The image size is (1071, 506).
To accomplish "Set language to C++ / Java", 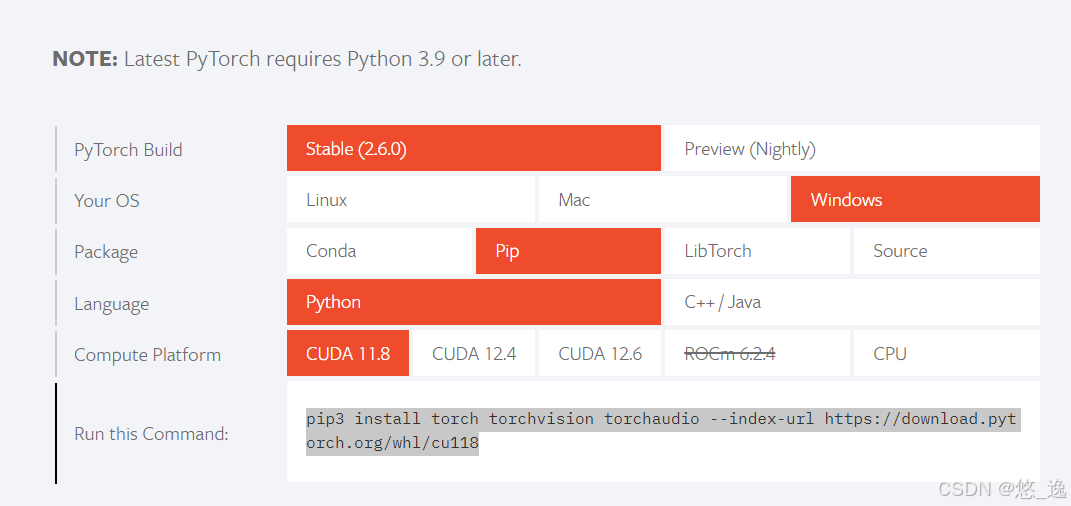I will click(x=852, y=302).
